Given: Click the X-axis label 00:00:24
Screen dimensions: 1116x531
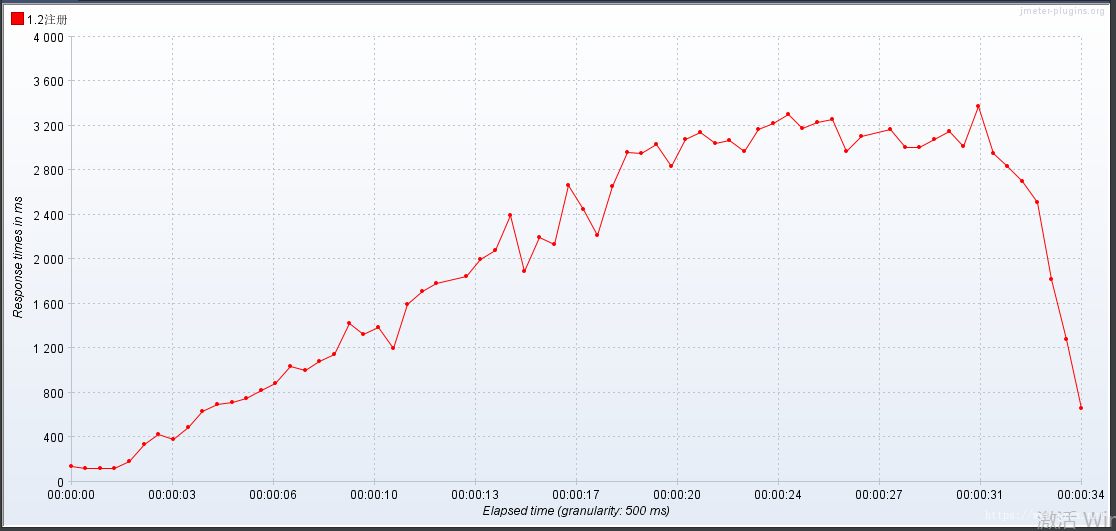Looking at the screenshot, I should 779,495.
